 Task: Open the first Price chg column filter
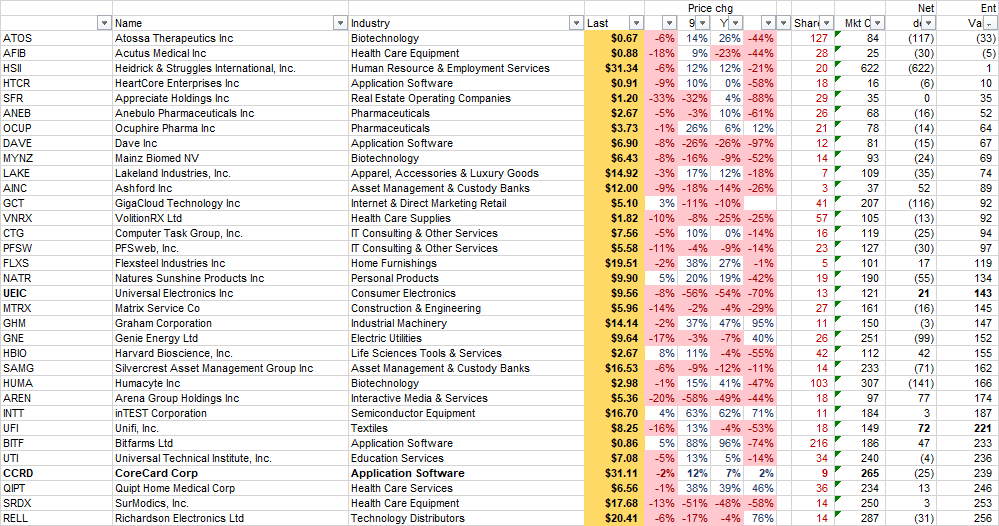(x=669, y=23)
